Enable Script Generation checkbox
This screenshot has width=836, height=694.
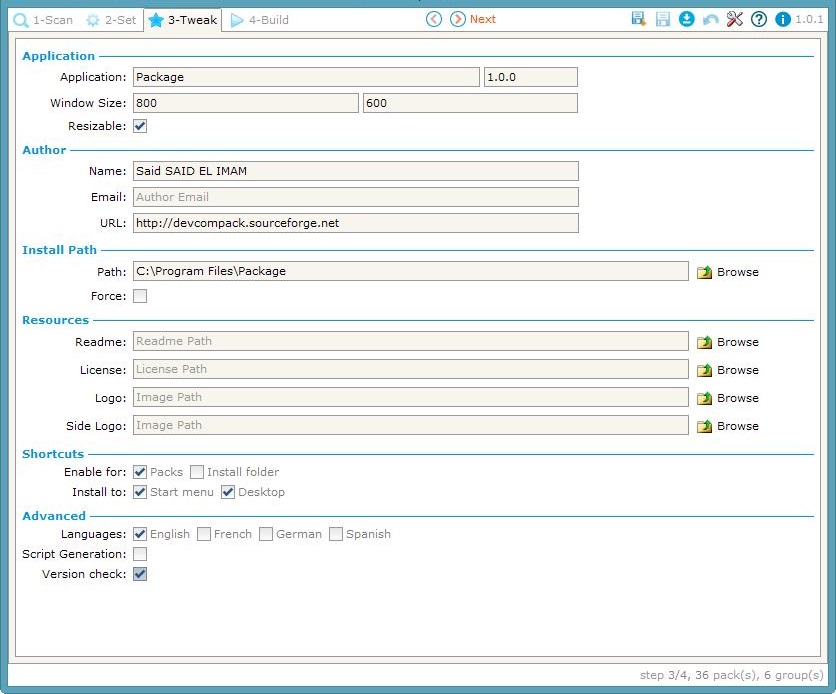click(x=140, y=554)
